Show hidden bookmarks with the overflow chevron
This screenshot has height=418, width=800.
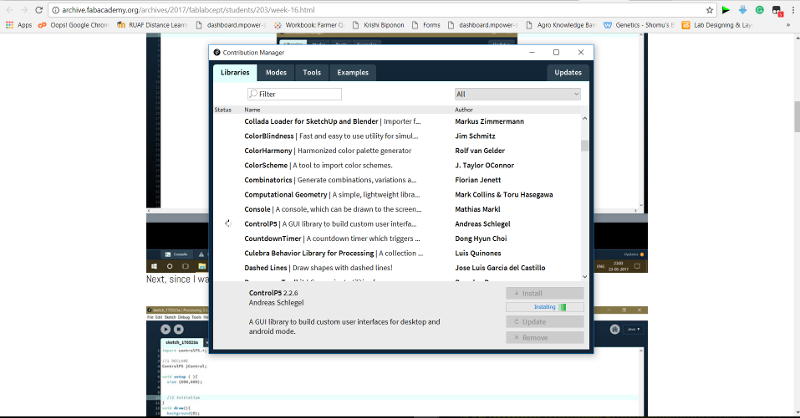[788, 25]
